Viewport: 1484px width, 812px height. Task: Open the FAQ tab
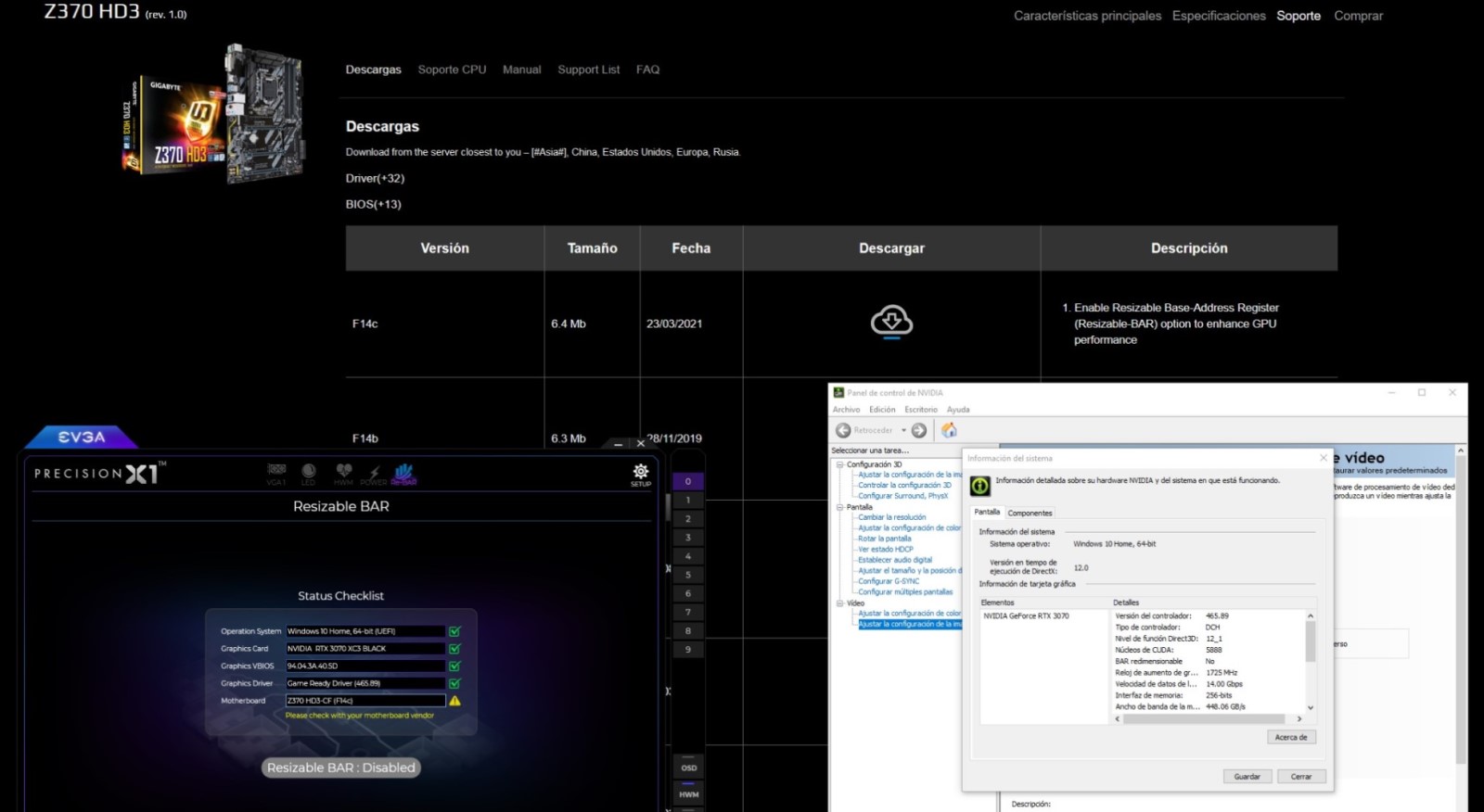[x=647, y=70]
